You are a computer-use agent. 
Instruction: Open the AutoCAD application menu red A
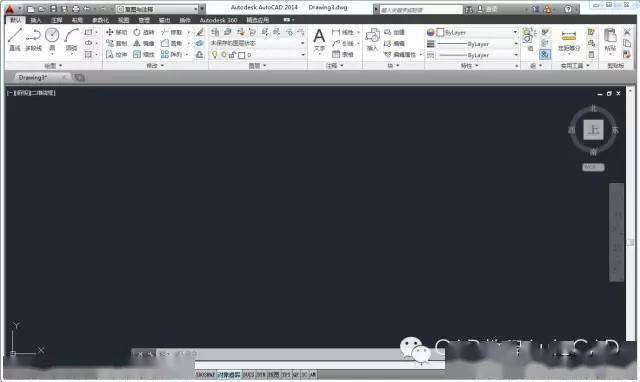(9, 9)
